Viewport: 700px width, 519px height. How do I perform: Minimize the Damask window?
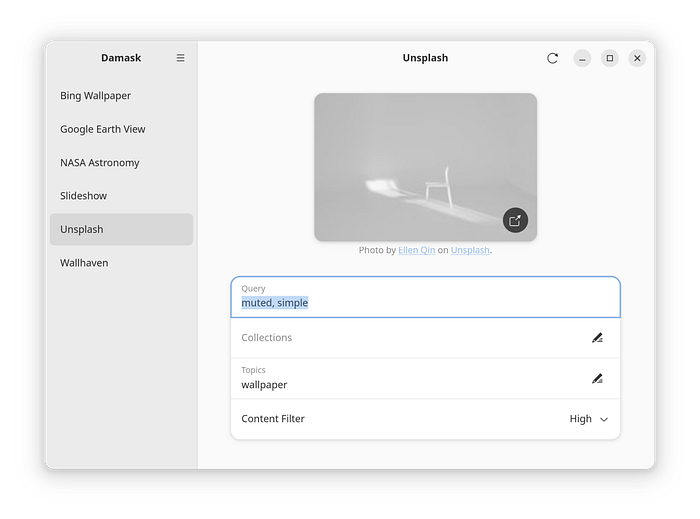(582, 58)
